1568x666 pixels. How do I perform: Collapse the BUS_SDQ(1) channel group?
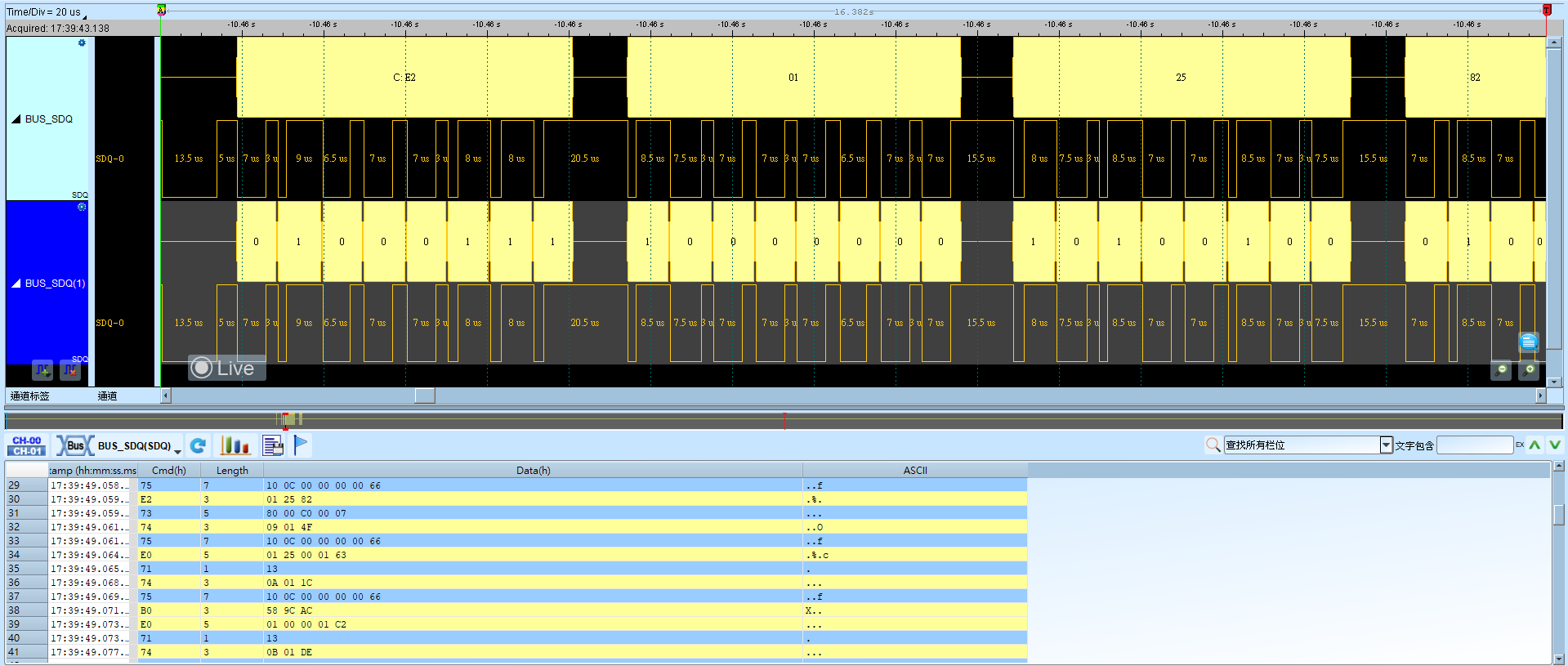click(x=16, y=284)
